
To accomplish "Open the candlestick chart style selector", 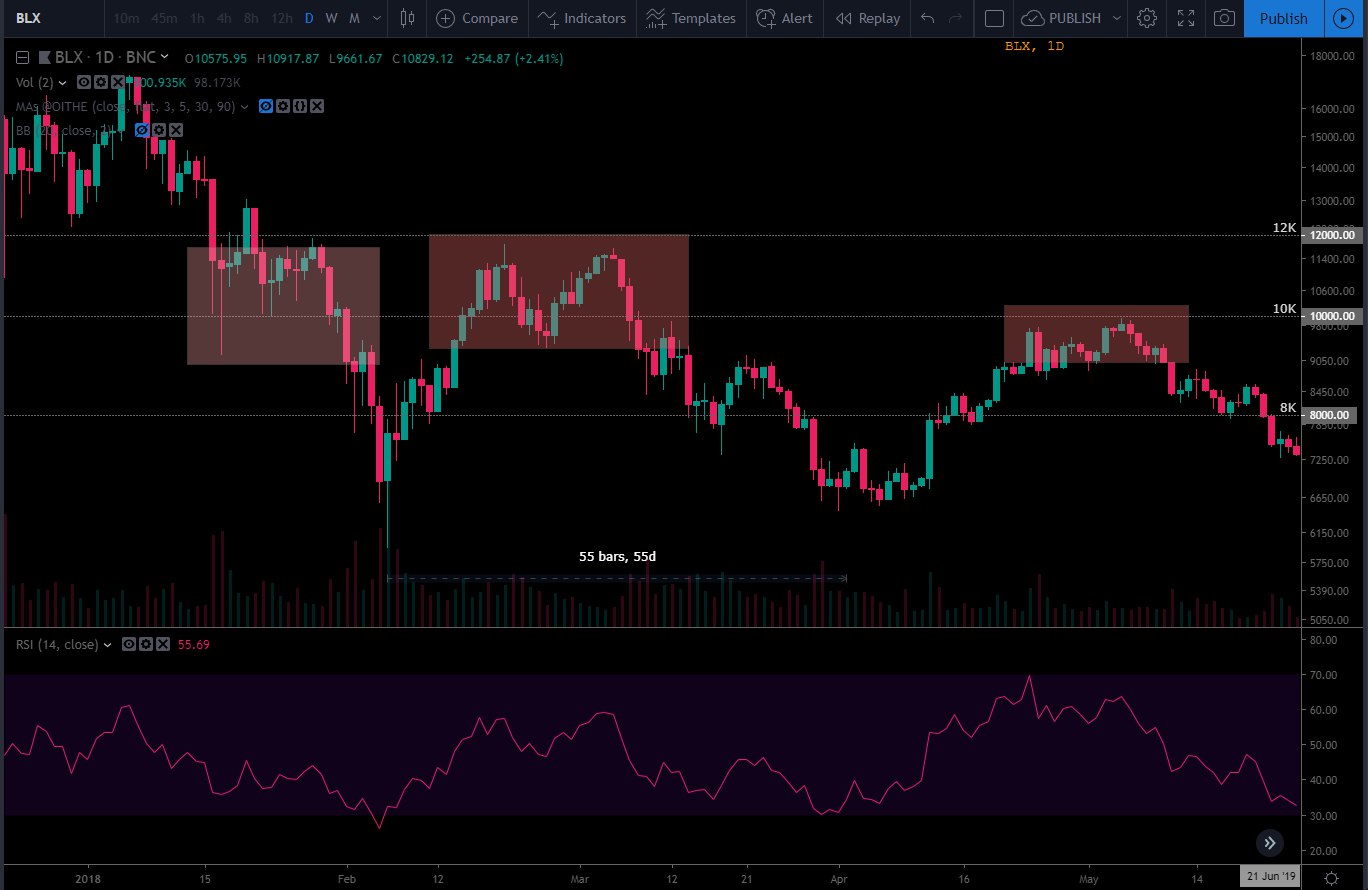I will coord(407,18).
